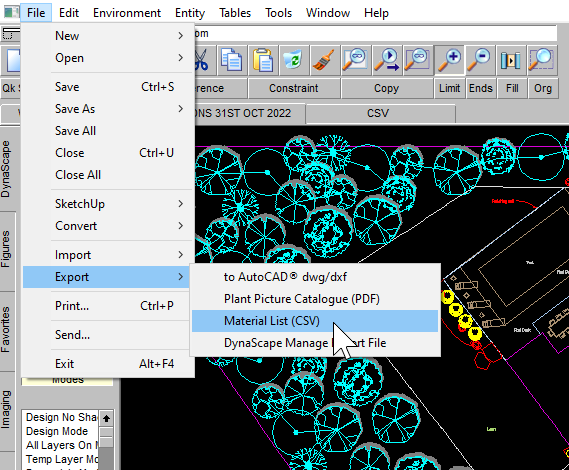The width and height of the screenshot is (569, 470).
Task: Click the Ends button
Action: 480,88
